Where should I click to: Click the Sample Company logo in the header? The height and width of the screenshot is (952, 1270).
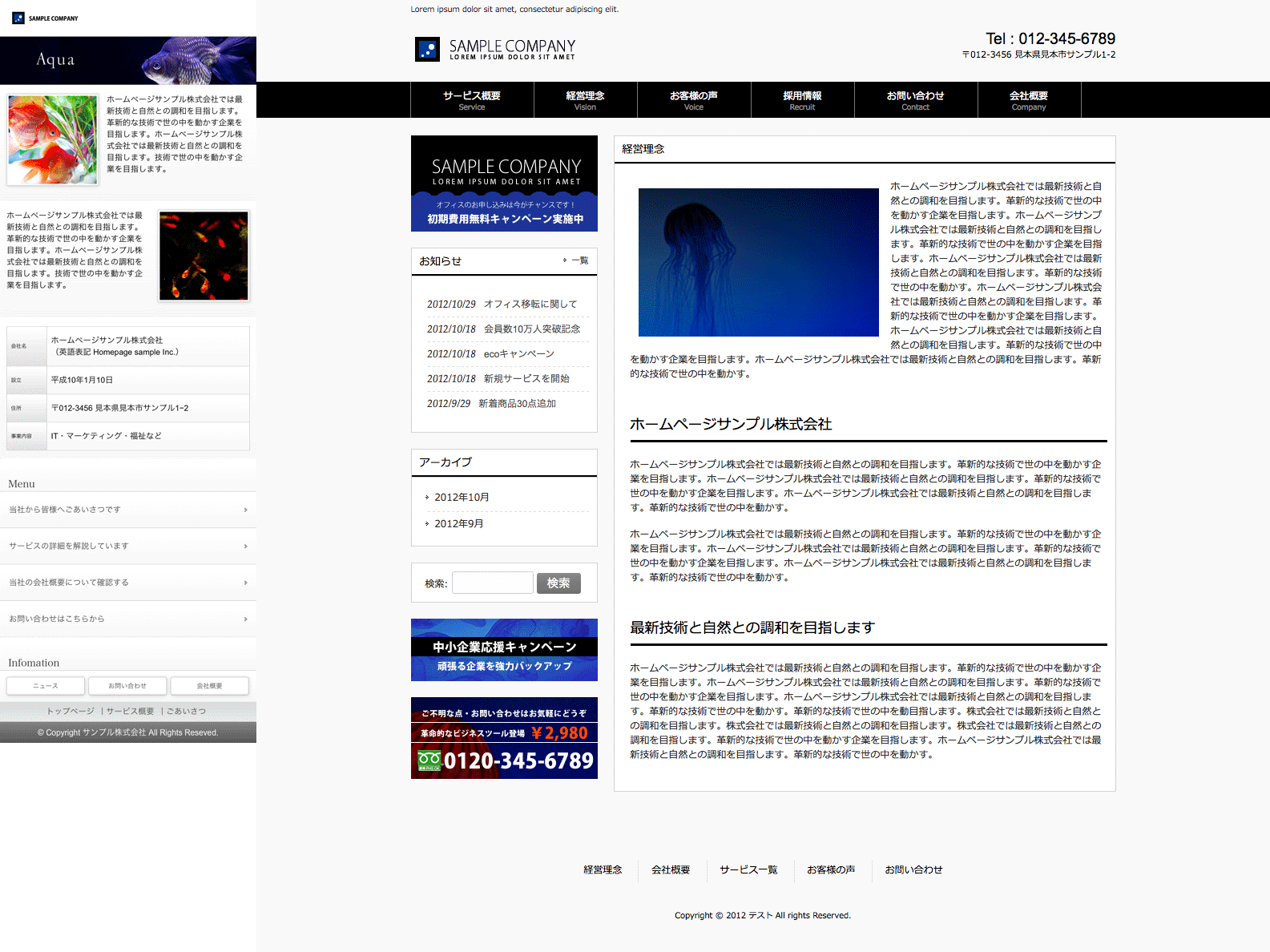coord(495,49)
